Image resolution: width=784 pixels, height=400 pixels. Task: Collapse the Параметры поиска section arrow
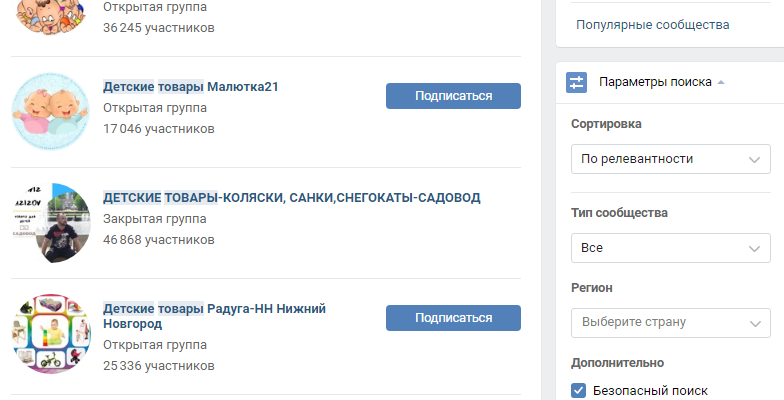722,82
